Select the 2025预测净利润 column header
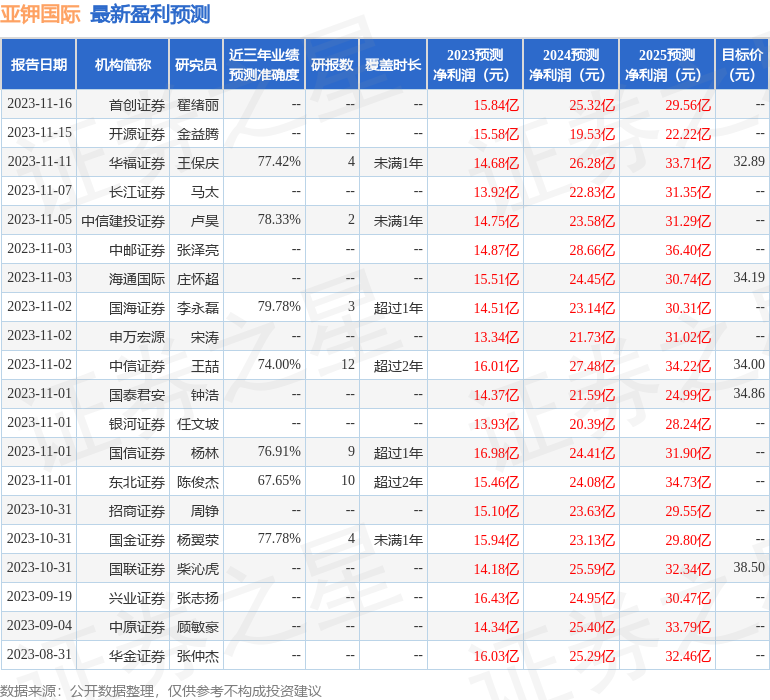Viewport: 770px width, 700px height. (667, 64)
